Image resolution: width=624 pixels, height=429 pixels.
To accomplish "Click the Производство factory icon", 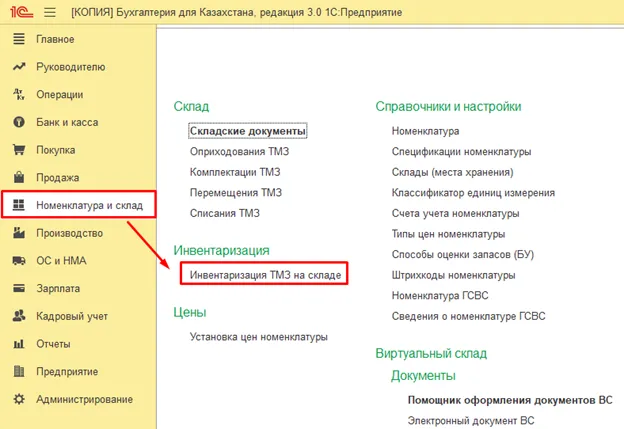I will coord(19,232).
